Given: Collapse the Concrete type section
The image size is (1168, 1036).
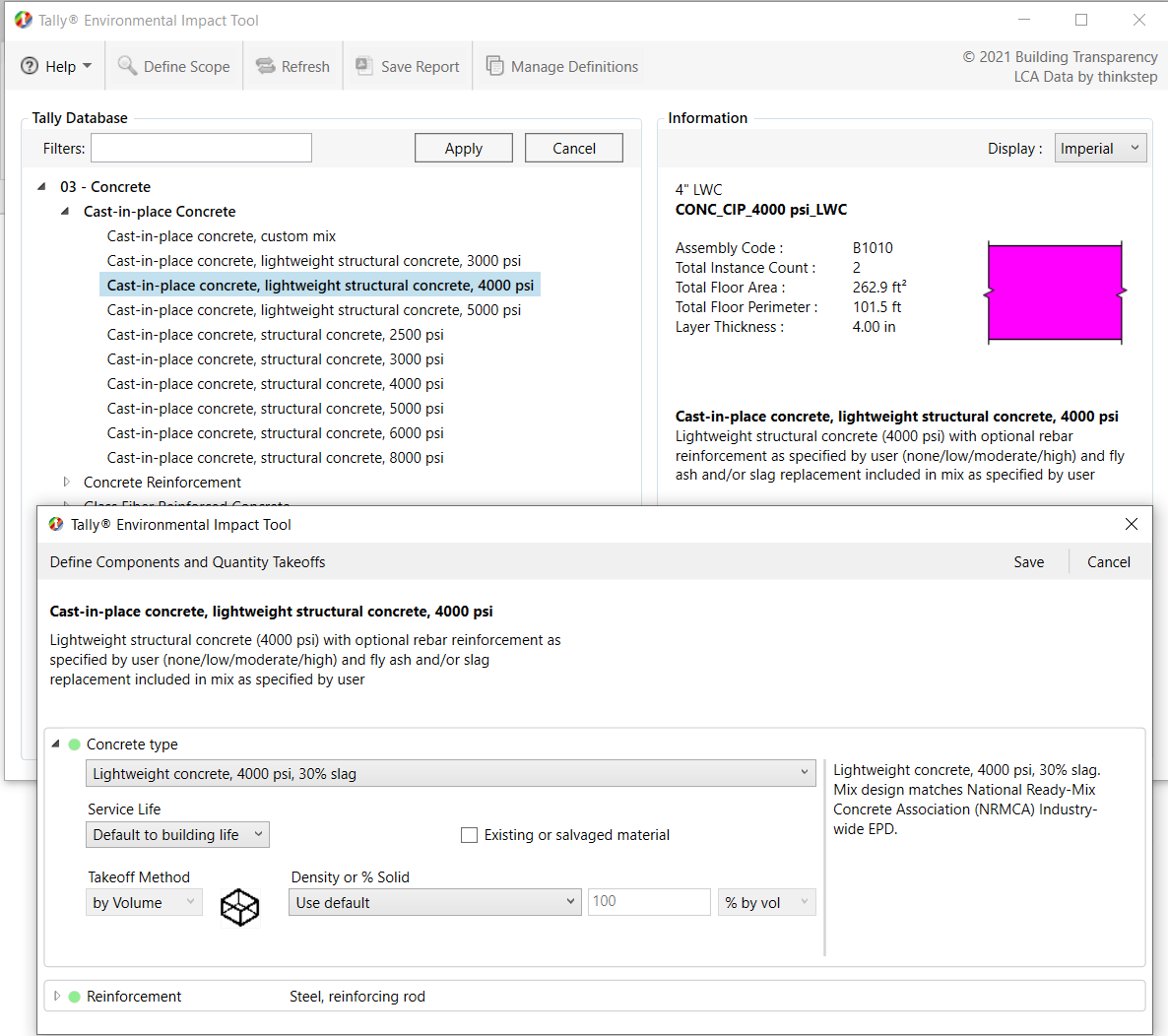Looking at the screenshot, I should point(56,745).
